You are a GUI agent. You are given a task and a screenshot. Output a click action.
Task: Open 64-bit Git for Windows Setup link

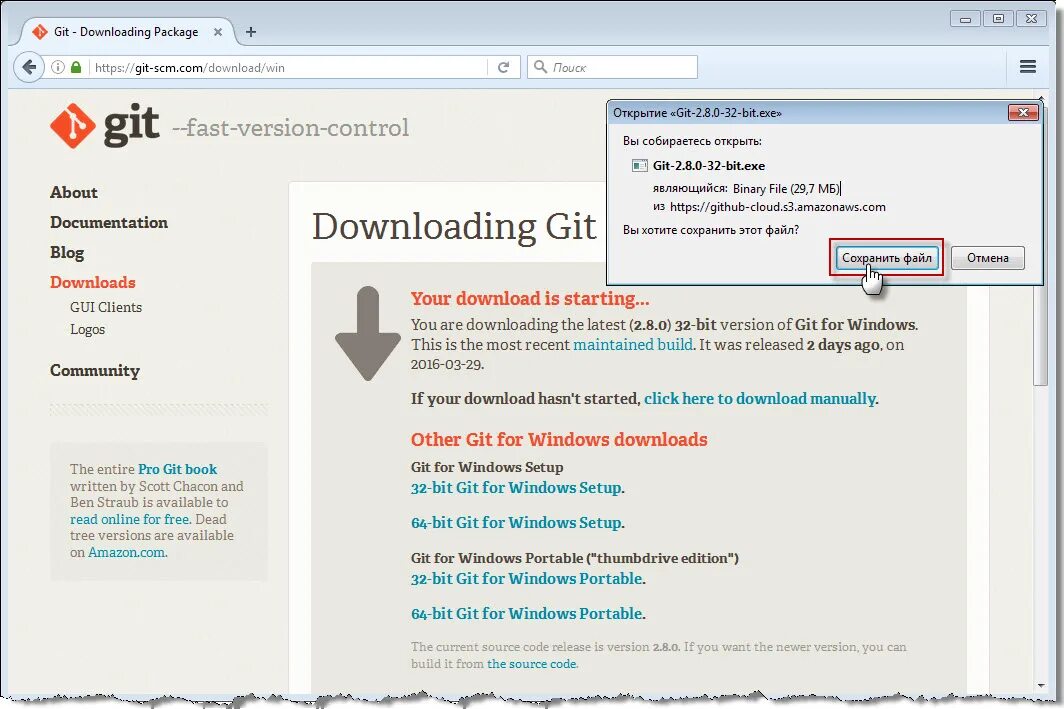pos(516,523)
